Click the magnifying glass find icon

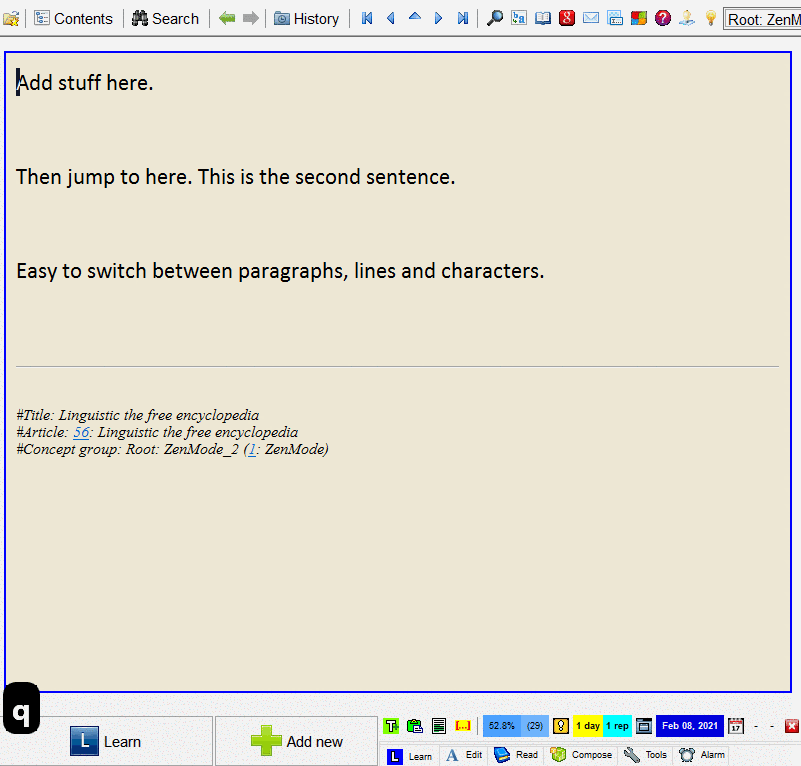click(x=494, y=18)
